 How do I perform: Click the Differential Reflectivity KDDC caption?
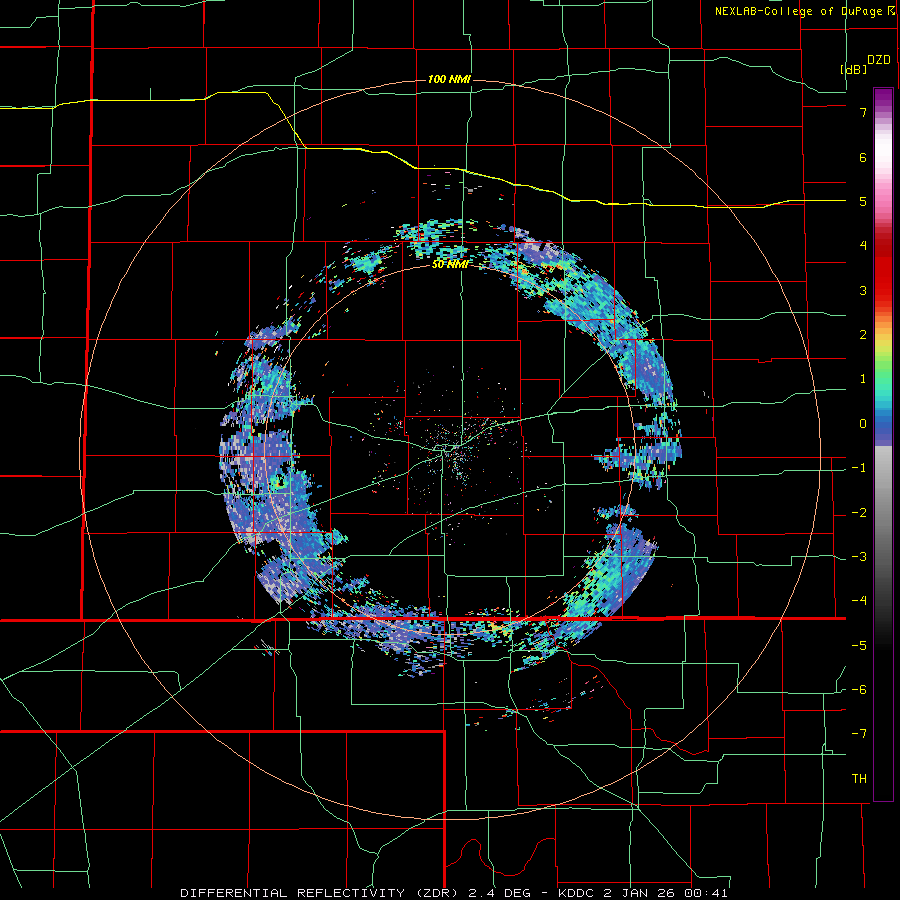pos(454,893)
